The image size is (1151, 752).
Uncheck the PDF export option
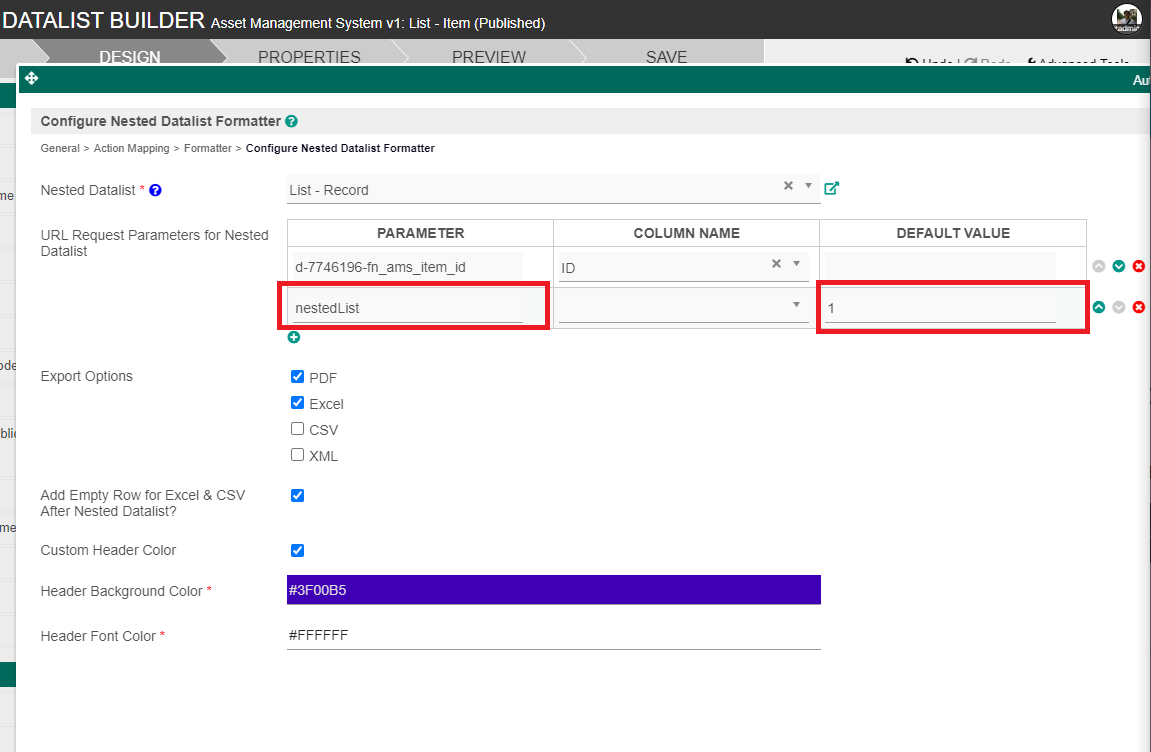297,377
